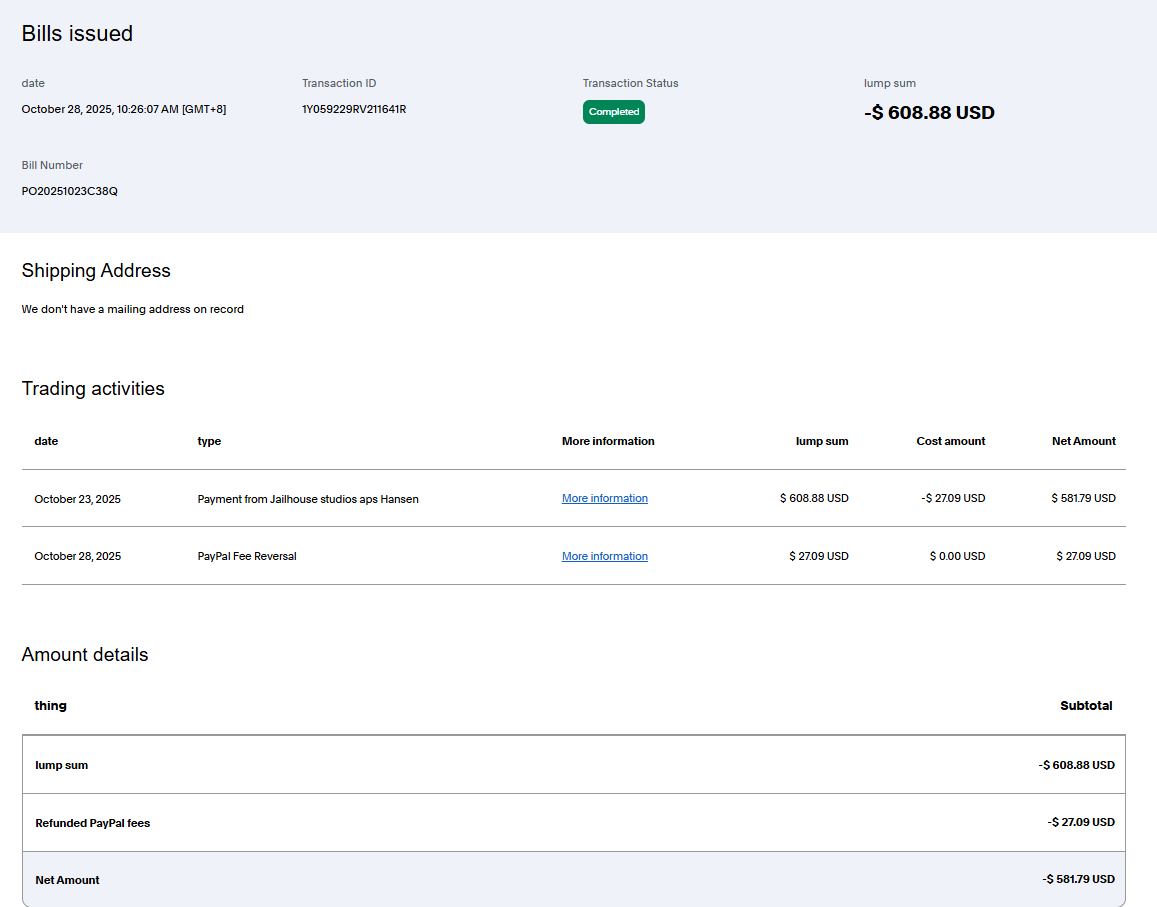Click the -$ 581.79 USD Net Amount subtotal
Screen dimensions: 1157x907
(1077, 879)
